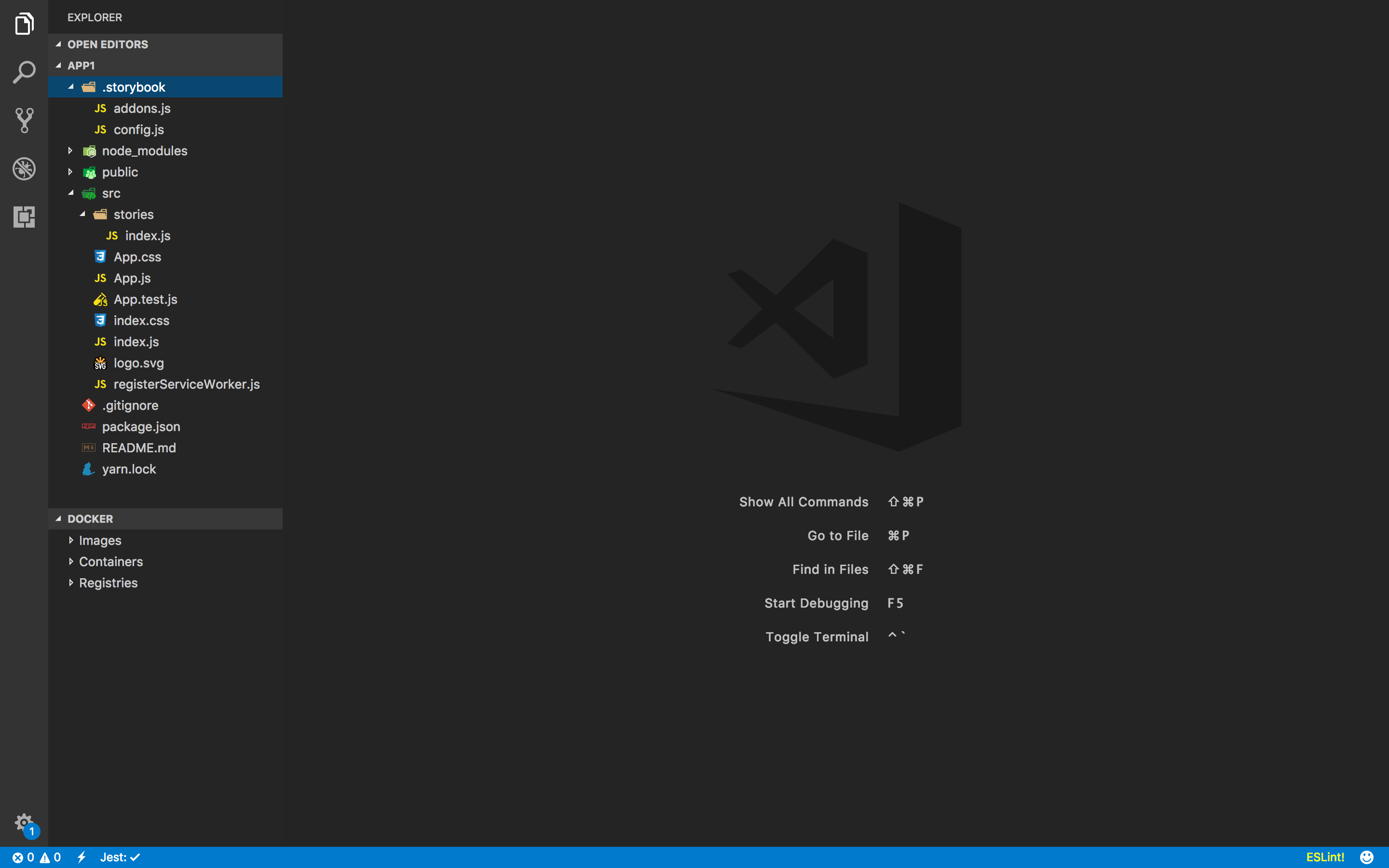Collapse the stories folder
1389x868 pixels.
click(133, 215)
